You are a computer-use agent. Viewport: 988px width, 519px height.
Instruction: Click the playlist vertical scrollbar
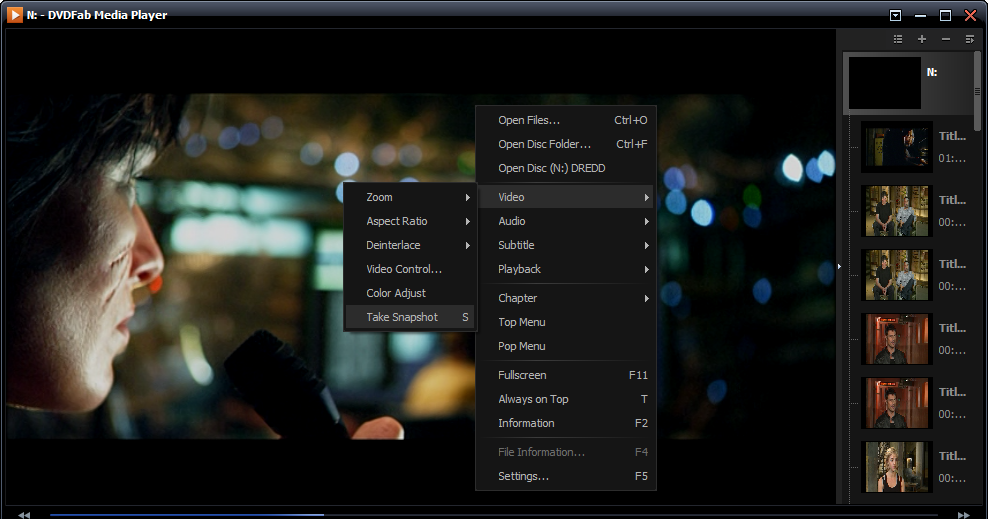coord(977,91)
